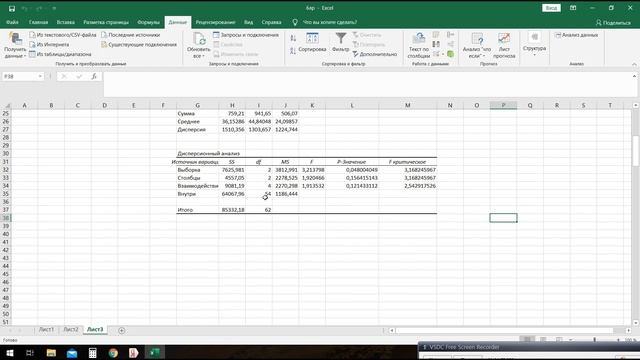Viewport: 640px width, 360px height.
Task: Expand the Структура dropdown
Action: (534, 44)
